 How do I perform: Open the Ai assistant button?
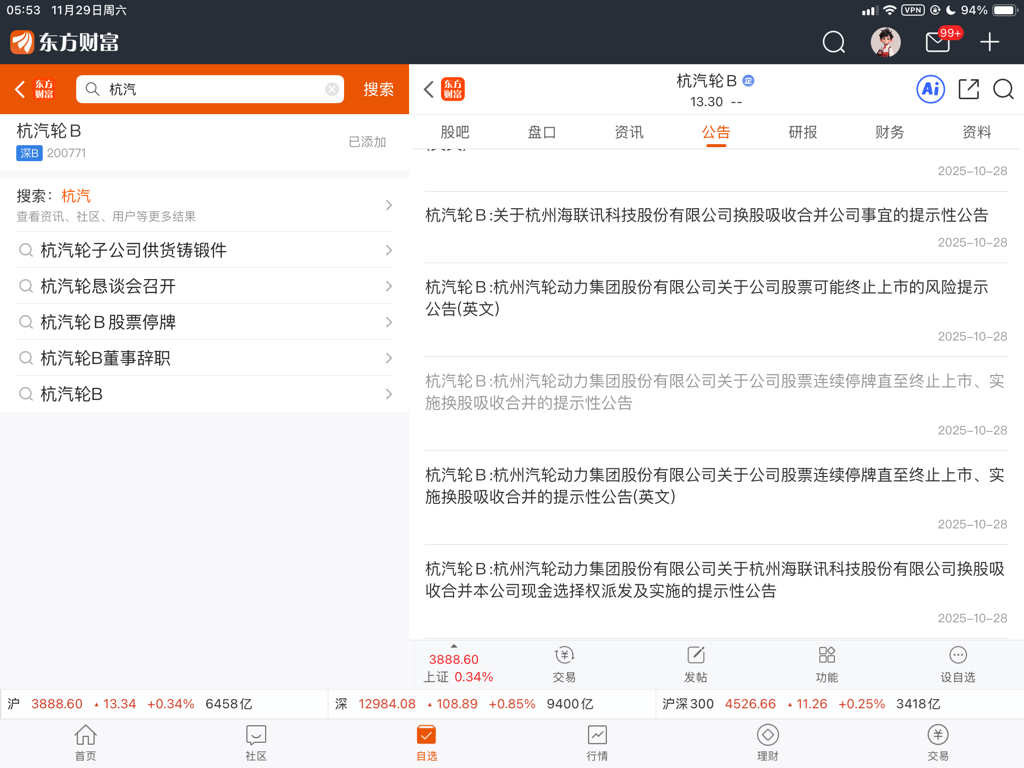pyautogui.click(x=931, y=89)
